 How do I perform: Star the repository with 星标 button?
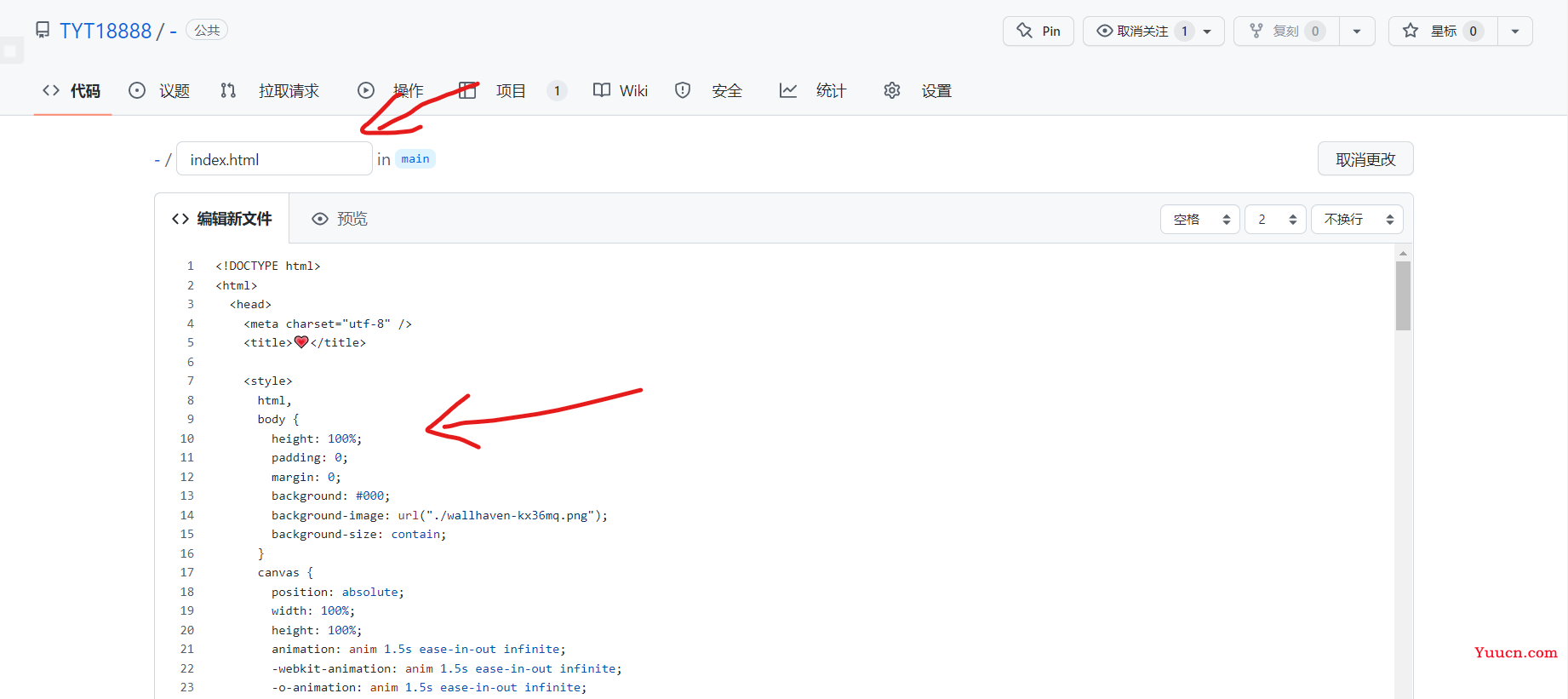pyautogui.click(x=1443, y=31)
